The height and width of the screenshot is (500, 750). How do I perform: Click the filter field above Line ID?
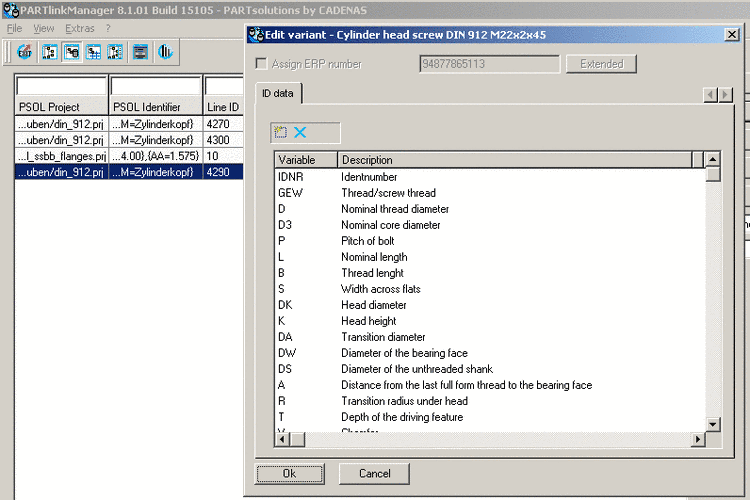[x=224, y=86]
